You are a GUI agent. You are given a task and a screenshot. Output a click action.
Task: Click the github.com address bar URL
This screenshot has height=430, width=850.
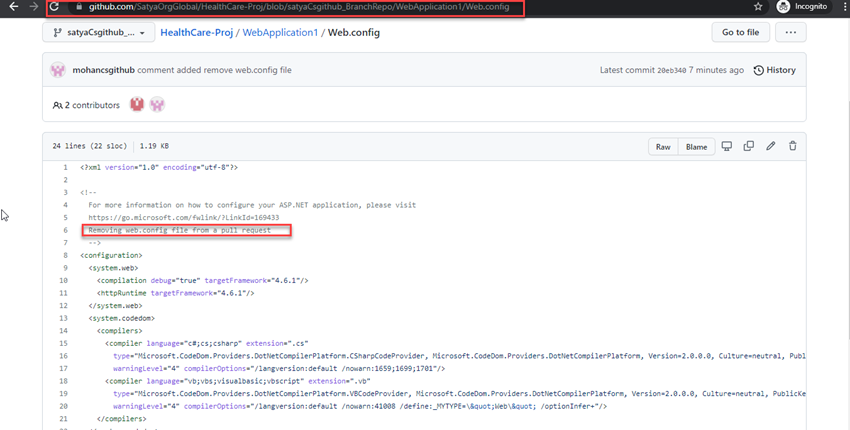(299, 7)
